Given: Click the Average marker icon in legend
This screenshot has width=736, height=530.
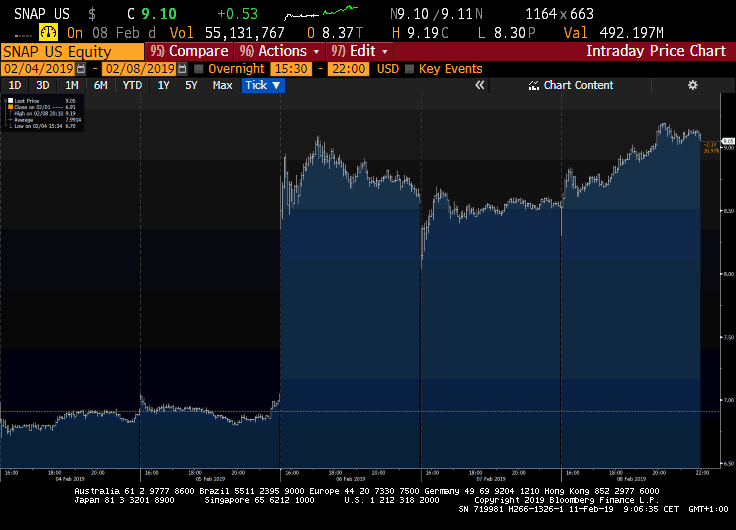Looking at the screenshot, I should pos(10,120).
